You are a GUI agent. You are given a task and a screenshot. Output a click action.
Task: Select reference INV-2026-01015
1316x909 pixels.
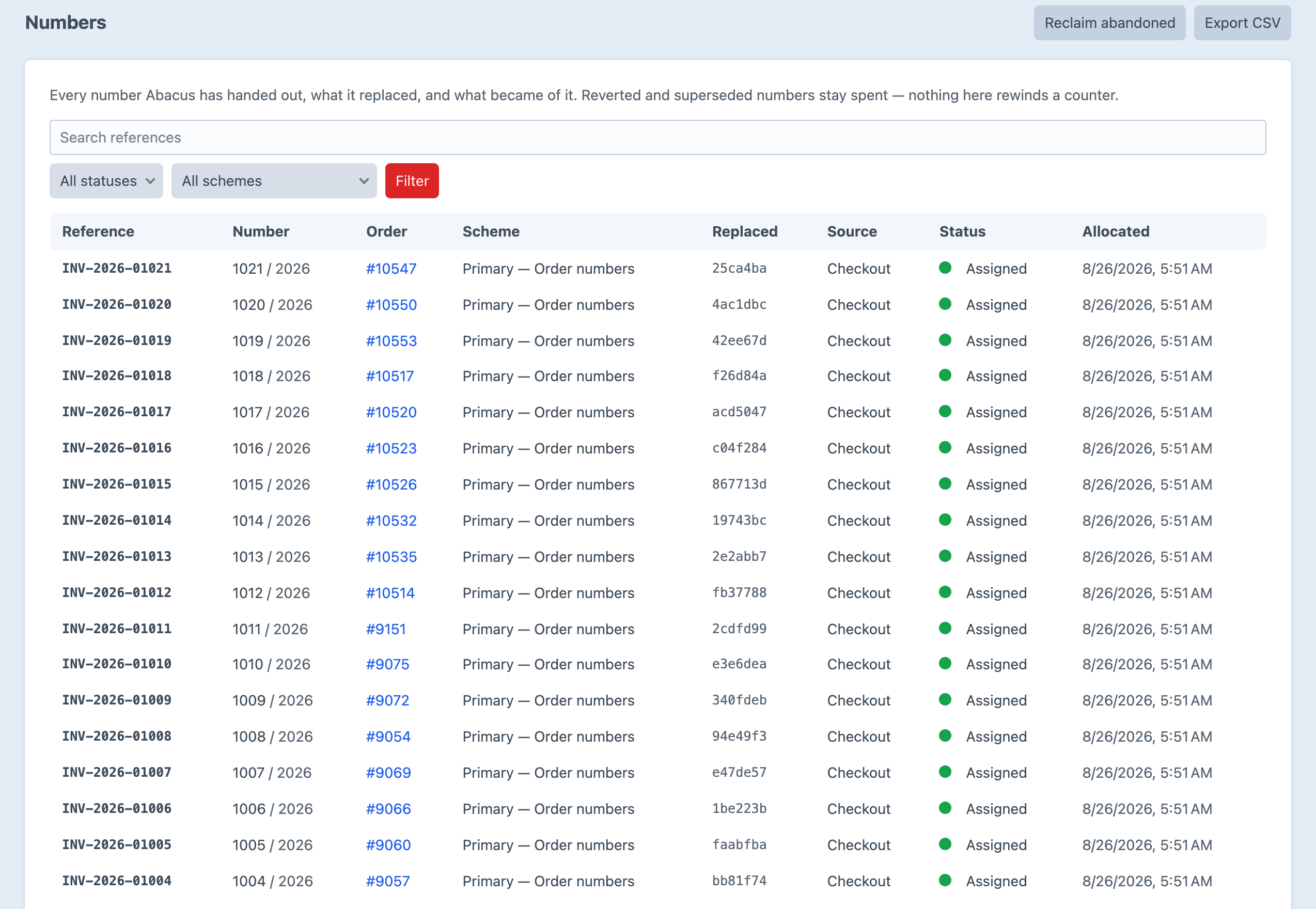click(x=117, y=484)
